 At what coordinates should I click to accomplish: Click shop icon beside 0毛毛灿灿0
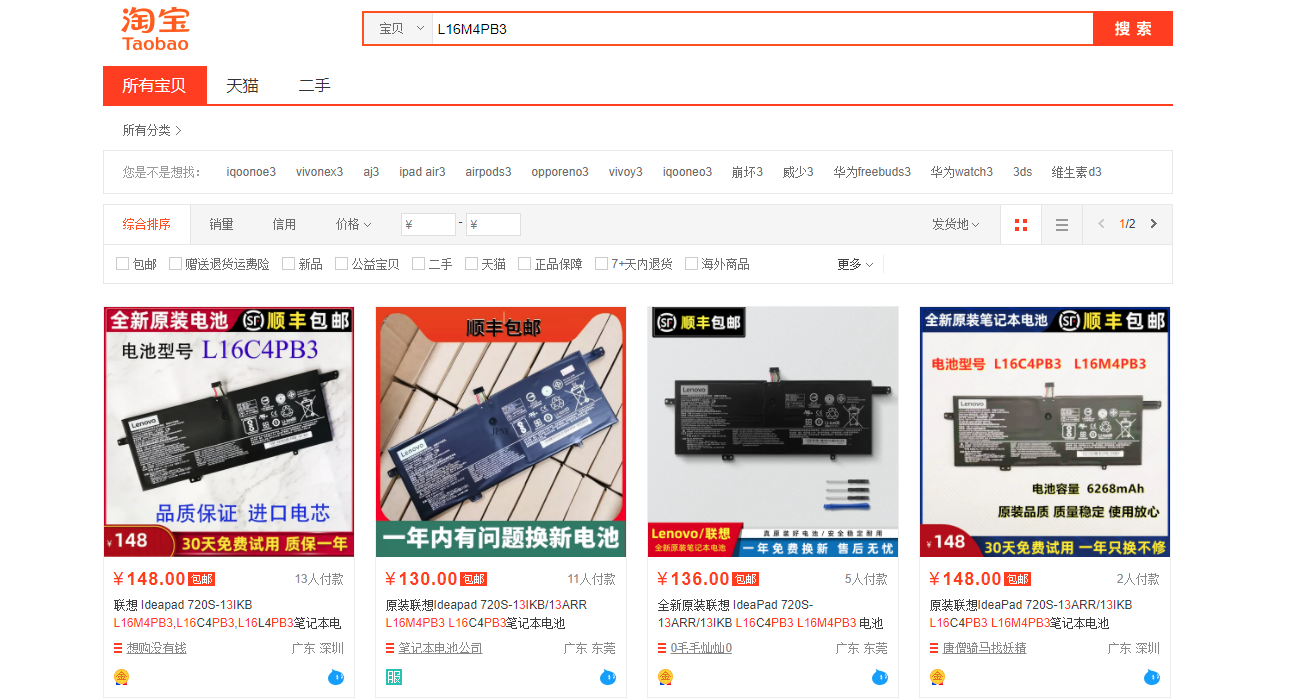tap(663, 648)
